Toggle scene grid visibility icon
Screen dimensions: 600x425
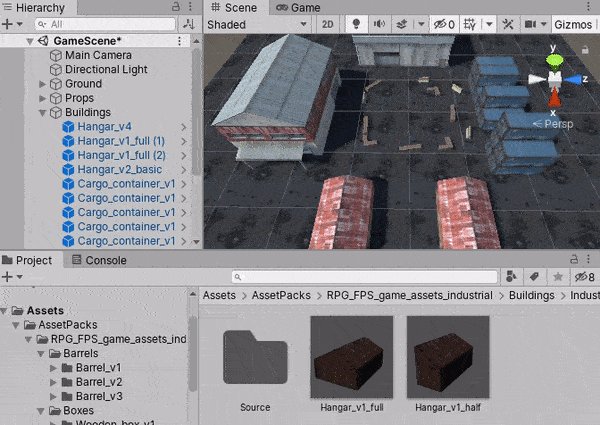point(470,24)
